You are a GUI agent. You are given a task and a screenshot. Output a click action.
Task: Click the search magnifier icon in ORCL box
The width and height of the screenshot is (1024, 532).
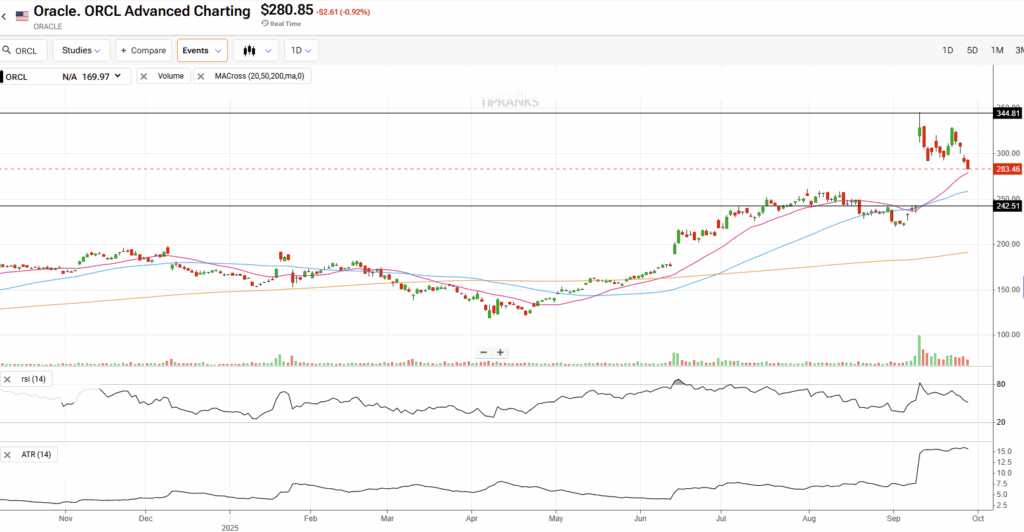coord(7,50)
